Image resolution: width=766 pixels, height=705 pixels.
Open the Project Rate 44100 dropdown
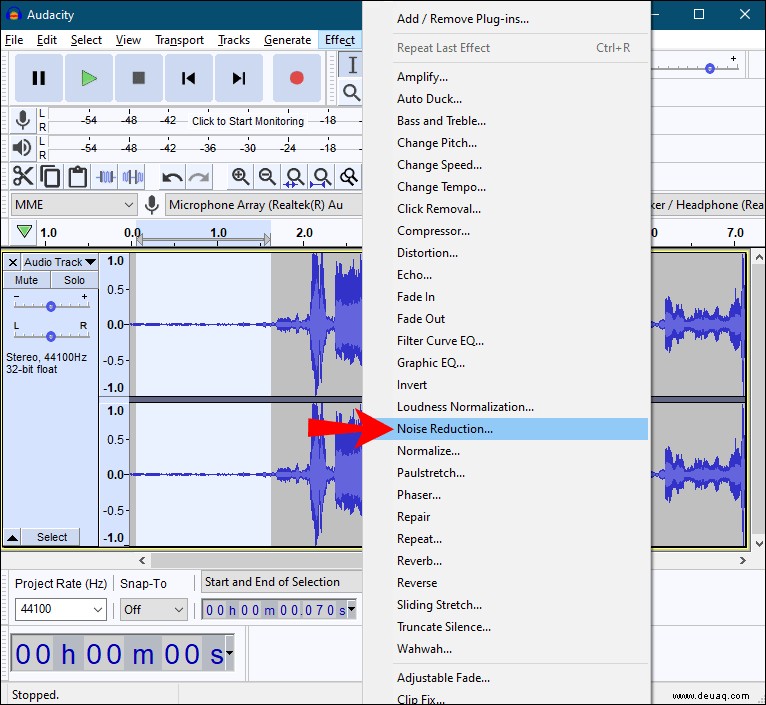61,609
